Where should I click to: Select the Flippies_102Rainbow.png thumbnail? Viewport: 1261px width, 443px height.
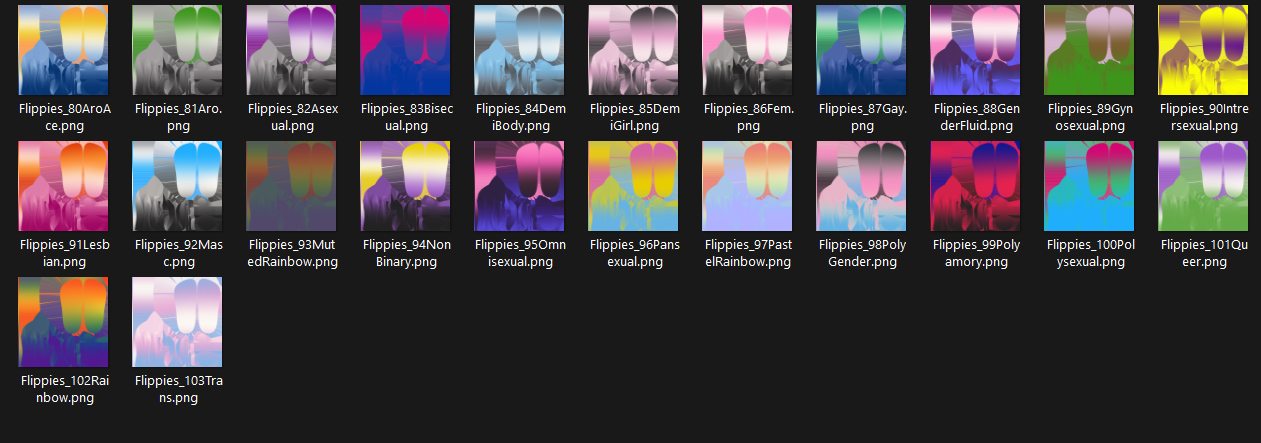64,322
